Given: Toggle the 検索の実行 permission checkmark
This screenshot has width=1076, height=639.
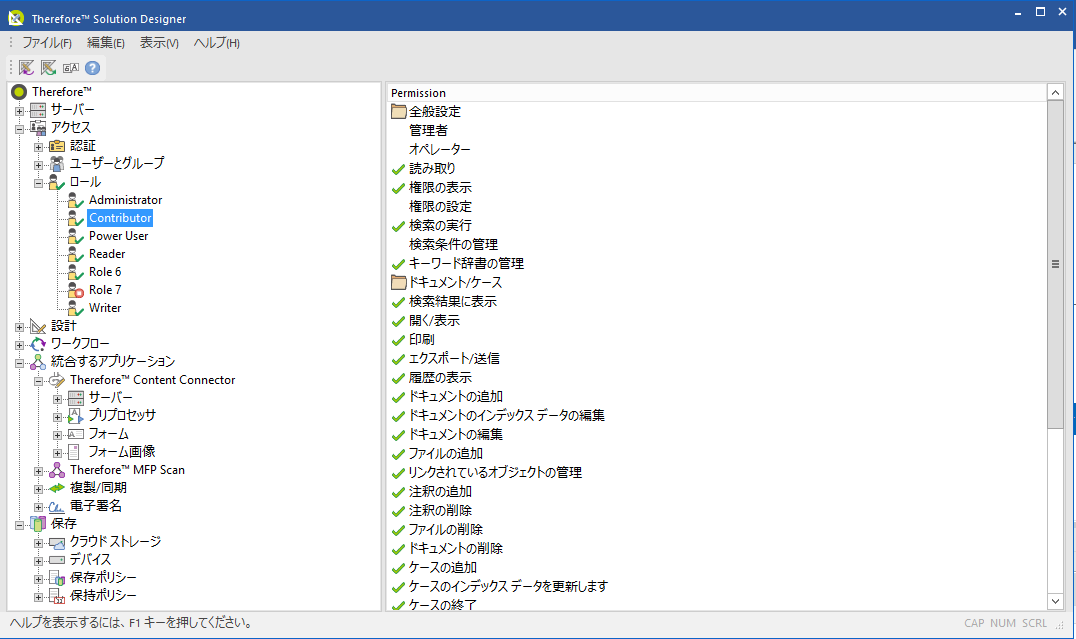Looking at the screenshot, I should pos(398,226).
